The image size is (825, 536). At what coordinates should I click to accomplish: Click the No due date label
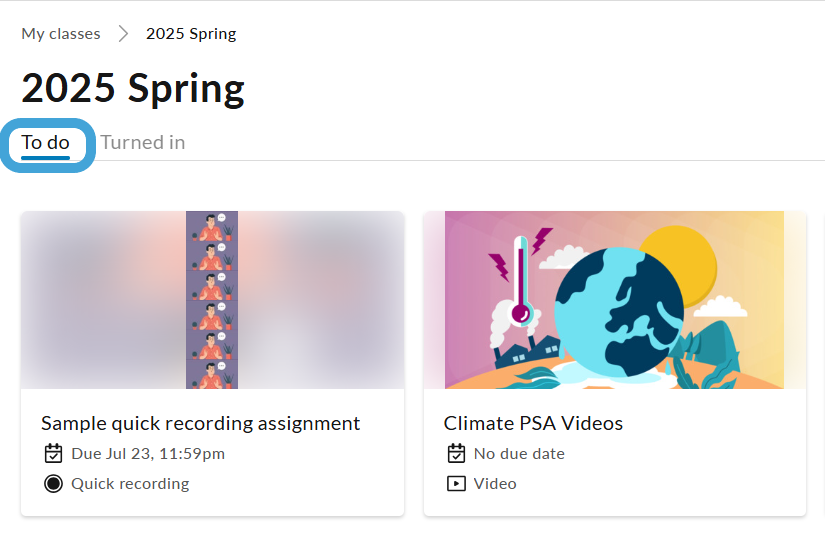pyautogui.click(x=519, y=453)
